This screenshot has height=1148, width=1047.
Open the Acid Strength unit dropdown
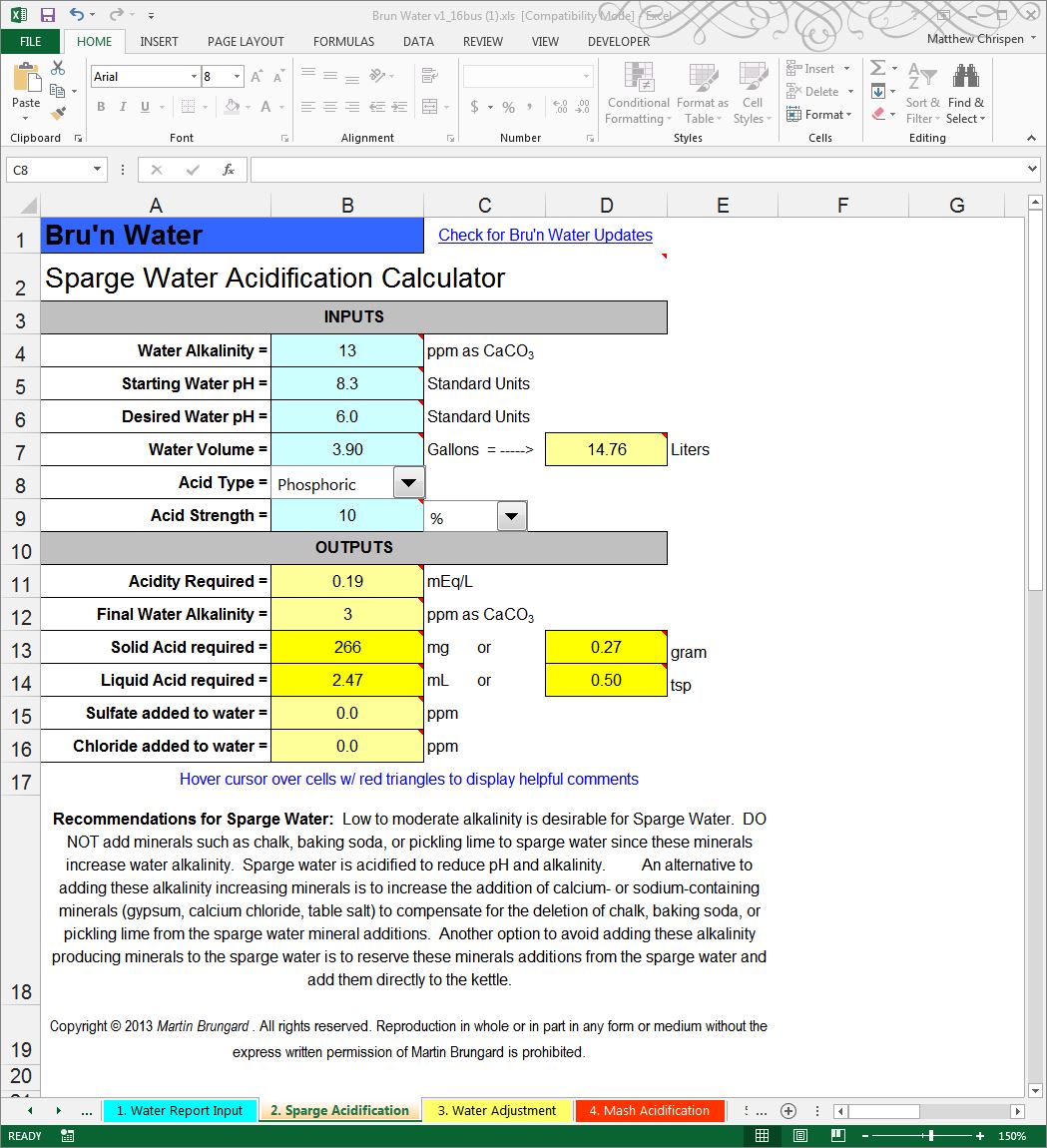(x=512, y=515)
